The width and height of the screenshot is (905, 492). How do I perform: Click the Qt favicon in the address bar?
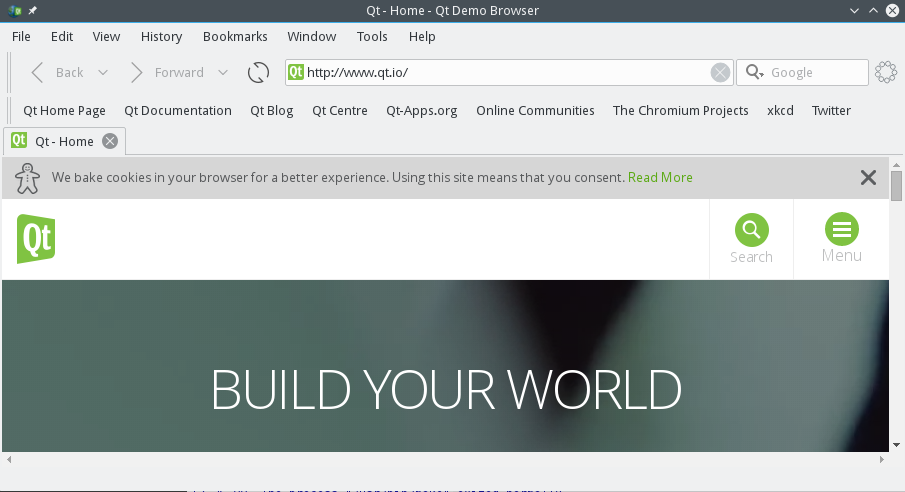[x=296, y=72]
